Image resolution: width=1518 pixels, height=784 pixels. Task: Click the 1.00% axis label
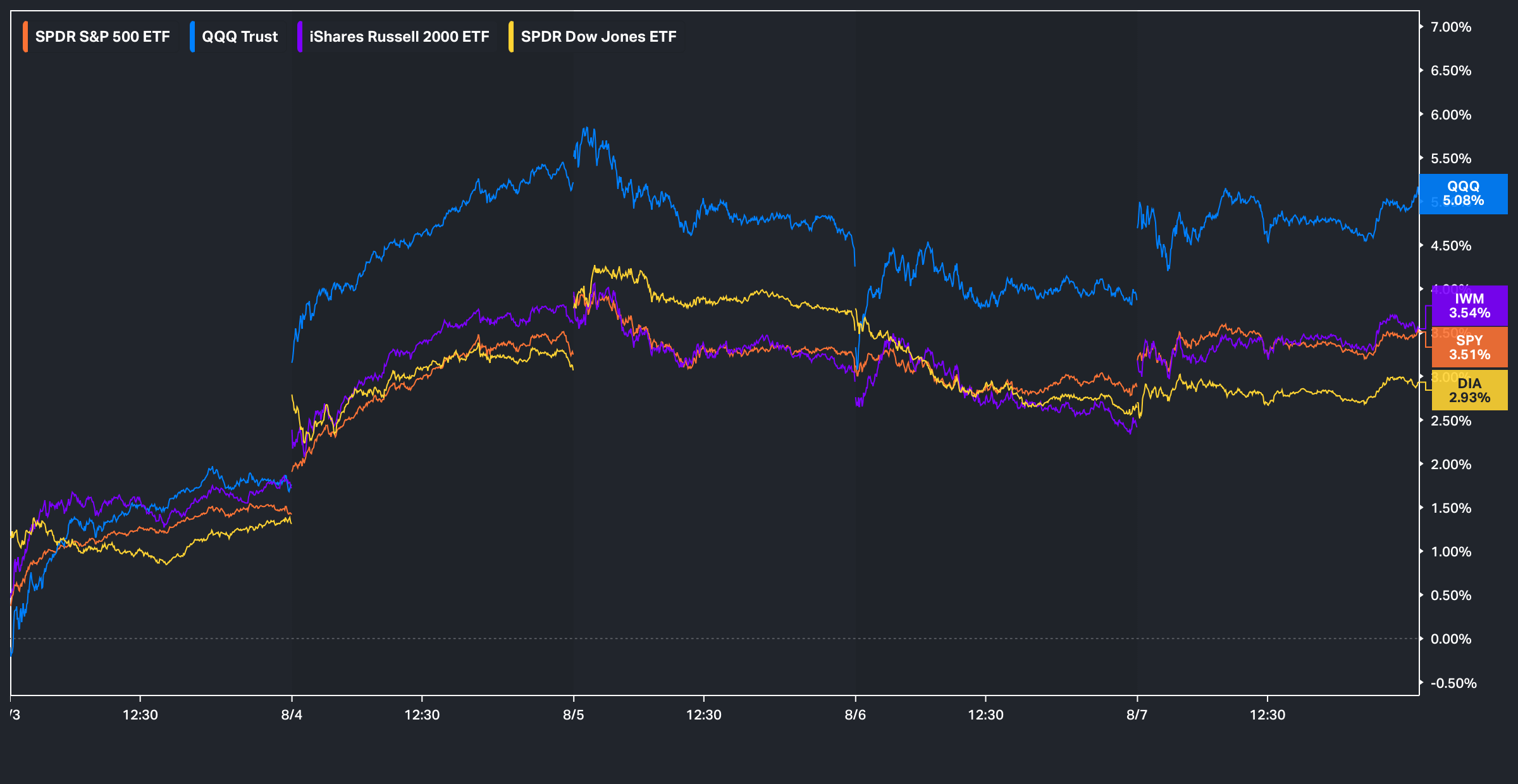pyautogui.click(x=1451, y=552)
